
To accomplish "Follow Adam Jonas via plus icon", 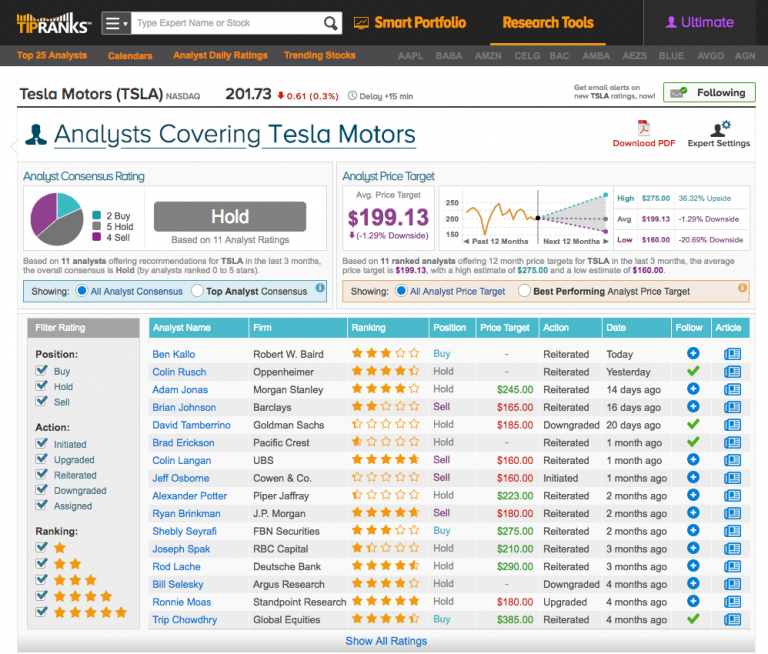I will click(x=693, y=389).
